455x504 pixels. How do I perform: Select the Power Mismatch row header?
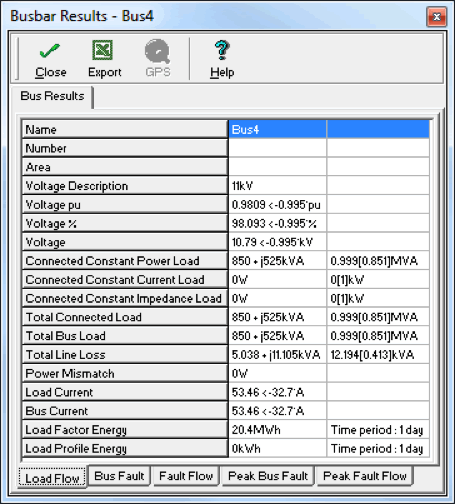[x=125, y=373]
